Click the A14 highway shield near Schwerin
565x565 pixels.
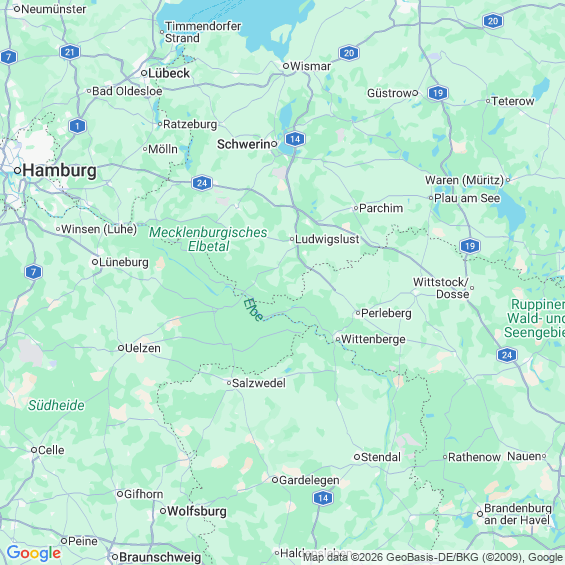[295, 139]
